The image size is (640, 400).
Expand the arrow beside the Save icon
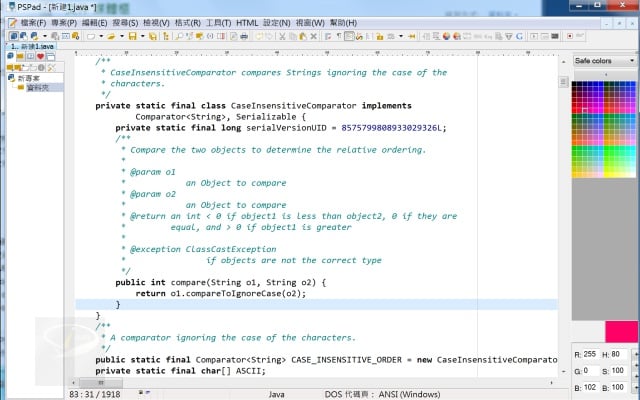tap(141, 35)
